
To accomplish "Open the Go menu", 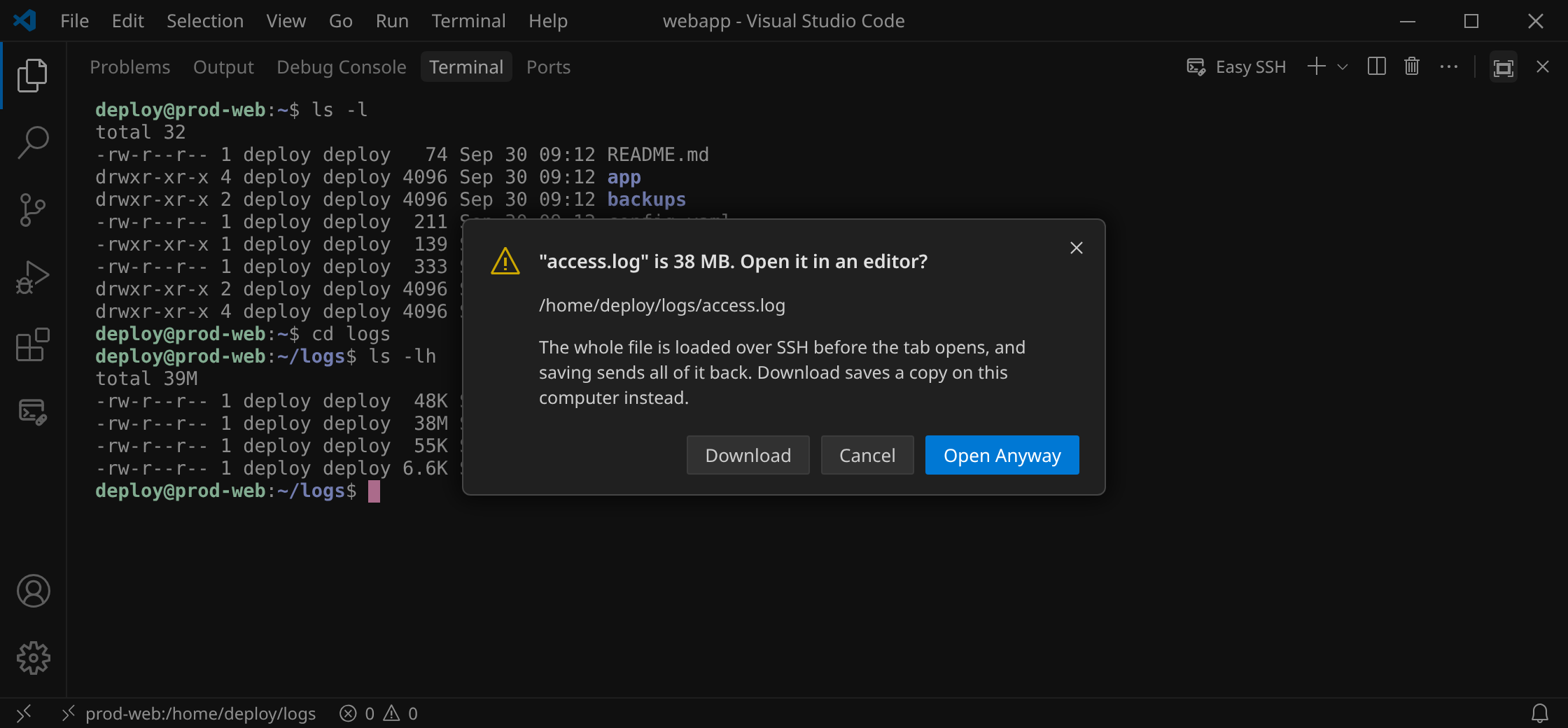I will [341, 21].
